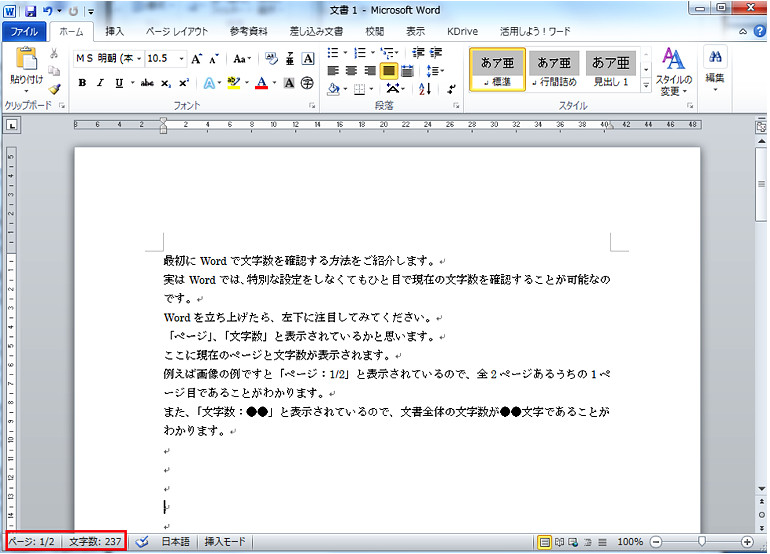Click スタイルの変更 button

(x=674, y=72)
